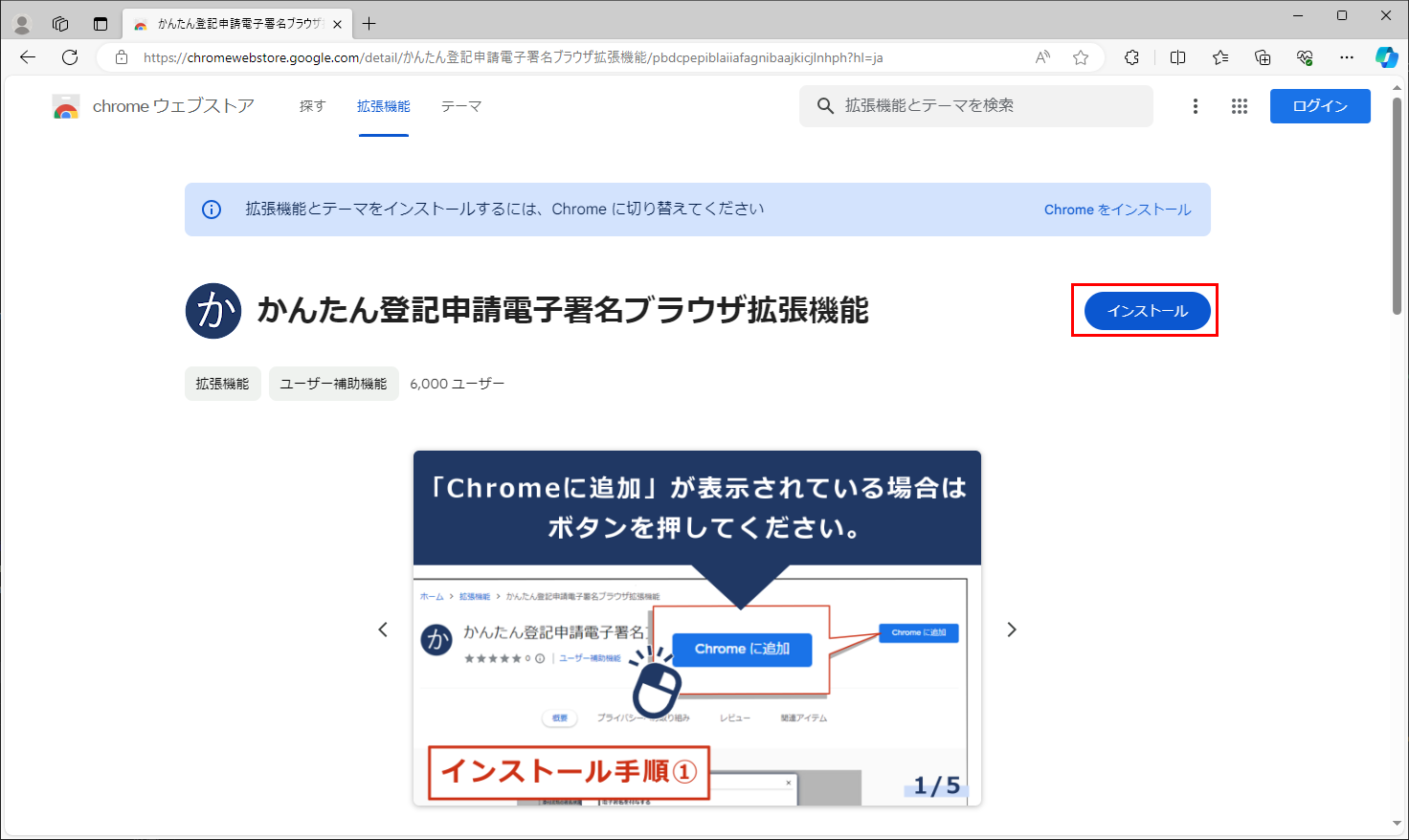Click the scrollbar down arrow

point(1397,824)
